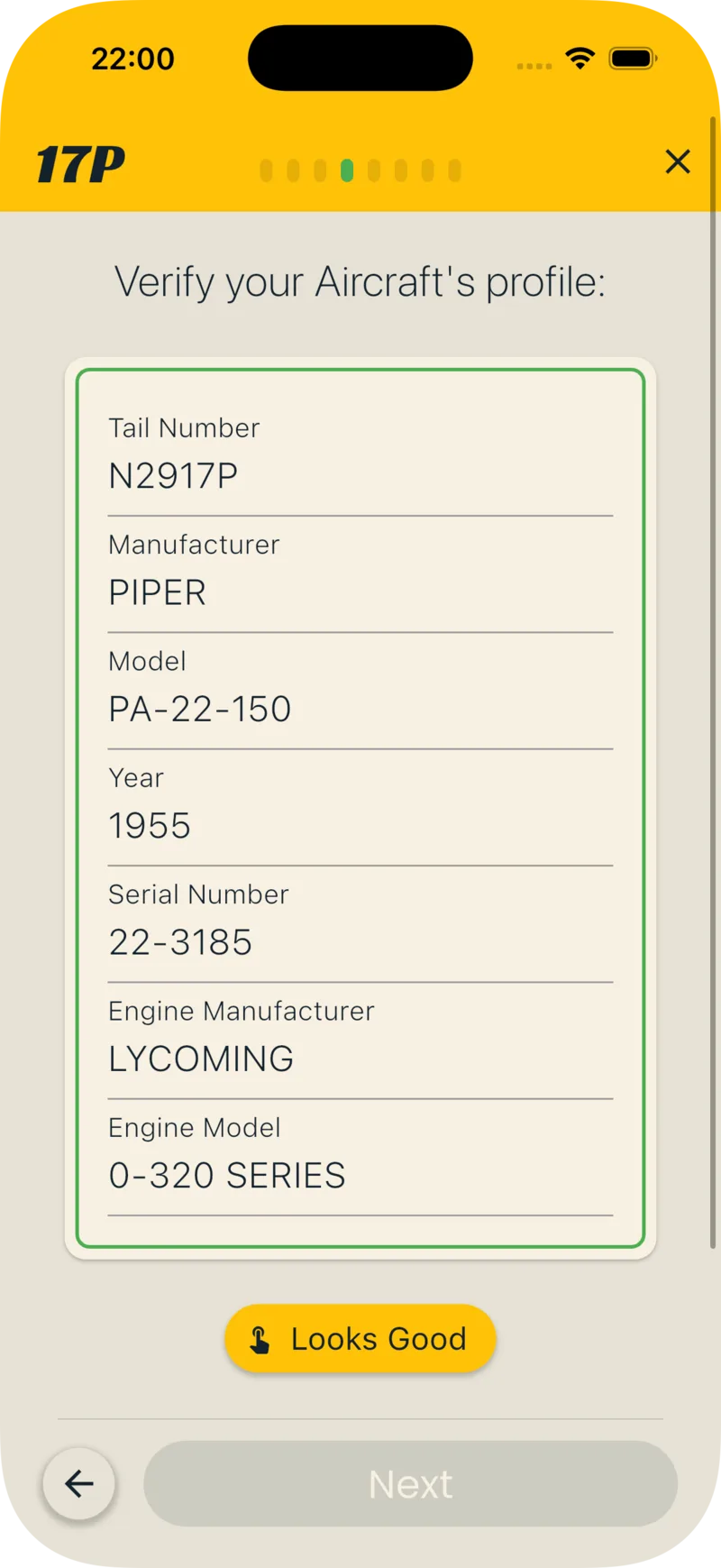This screenshot has width=721, height=1568.
Task: Click the vertical scrollbar on right edge
Action: (x=713, y=682)
